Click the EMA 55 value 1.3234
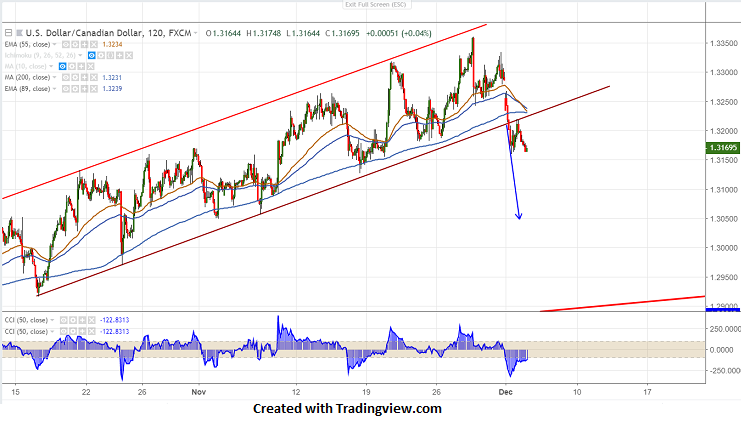The height and width of the screenshot is (428, 741). point(112,44)
